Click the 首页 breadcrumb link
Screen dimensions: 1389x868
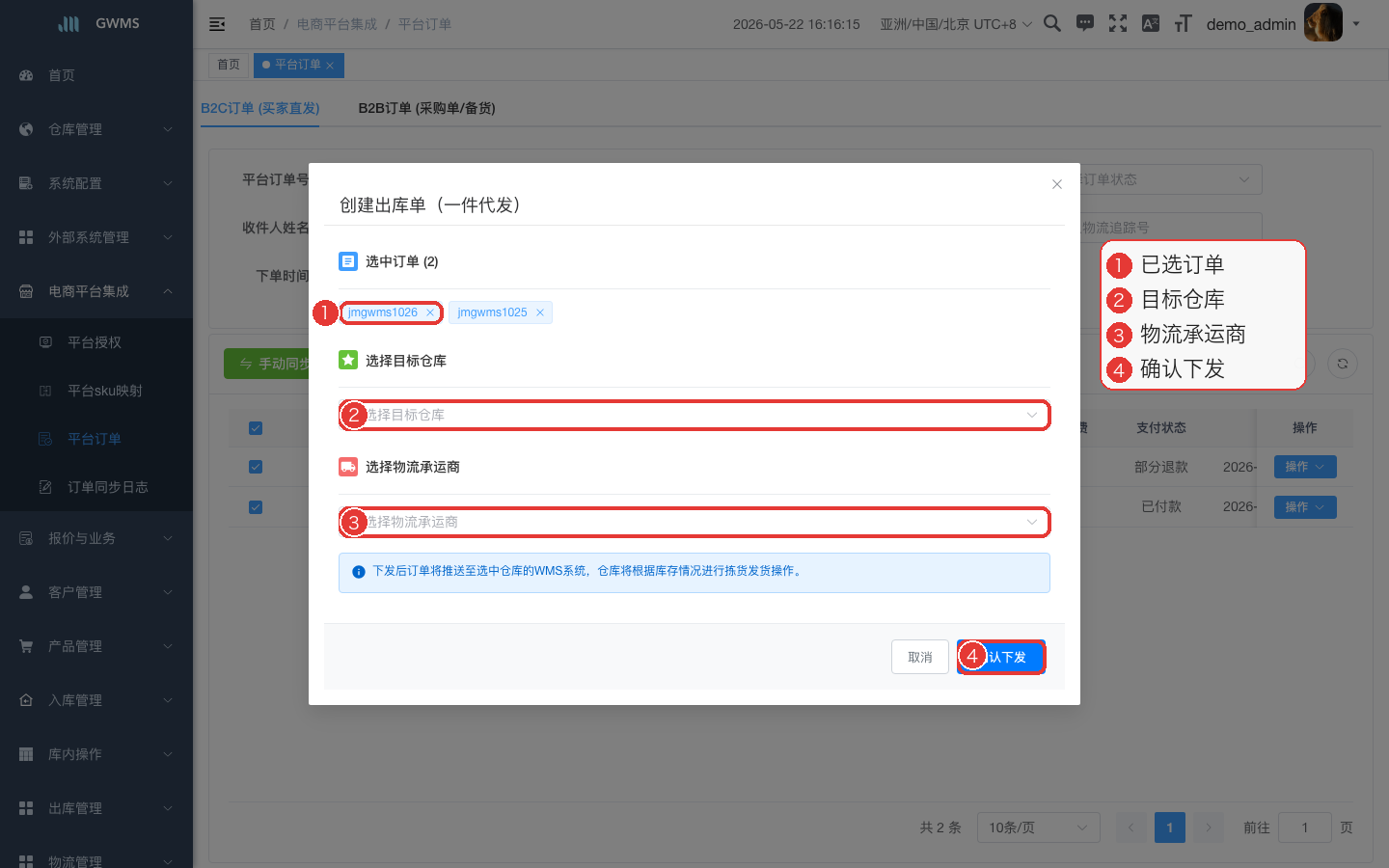pyautogui.click(x=262, y=24)
